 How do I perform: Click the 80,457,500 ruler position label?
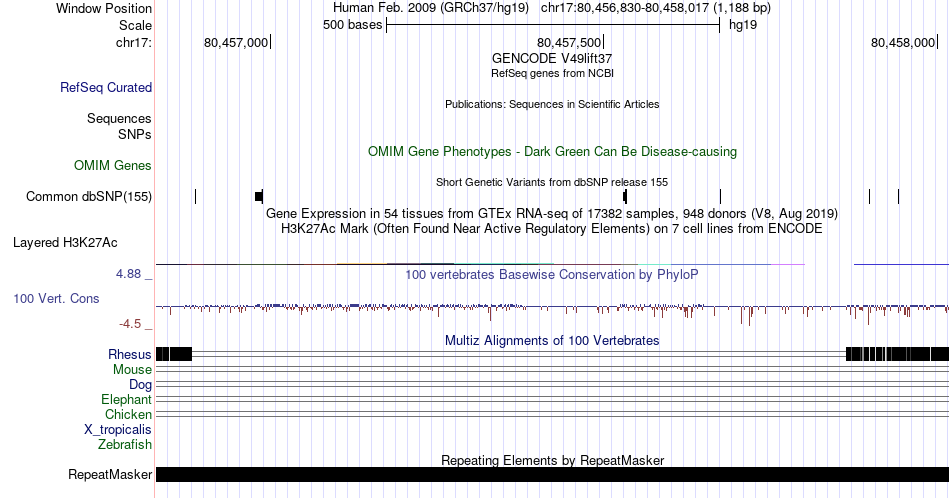[x=569, y=42]
